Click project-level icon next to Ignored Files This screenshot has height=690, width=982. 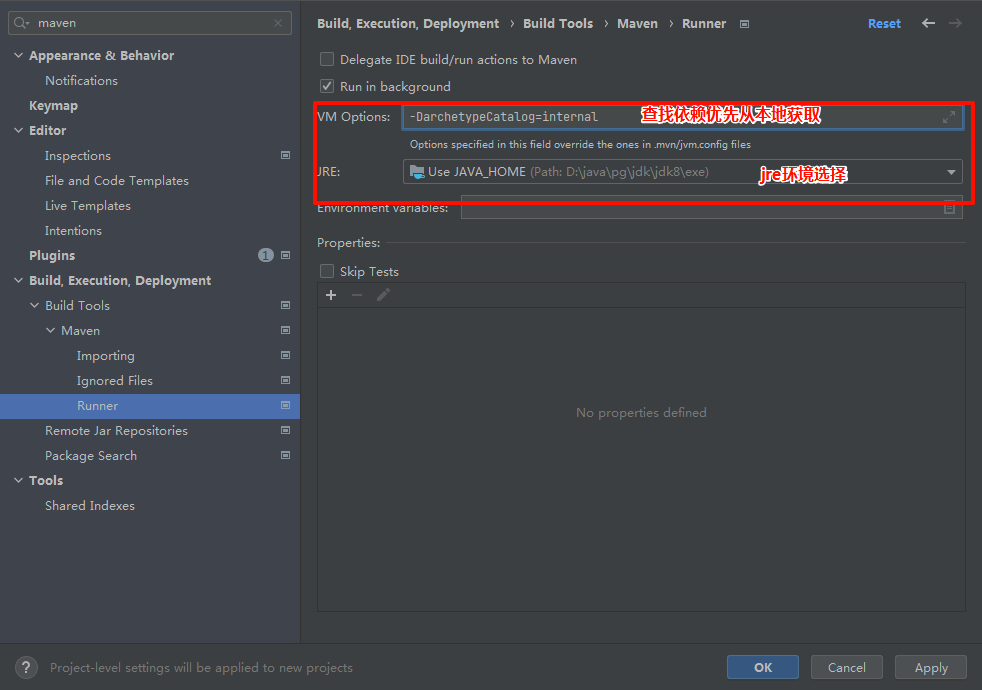[286, 381]
